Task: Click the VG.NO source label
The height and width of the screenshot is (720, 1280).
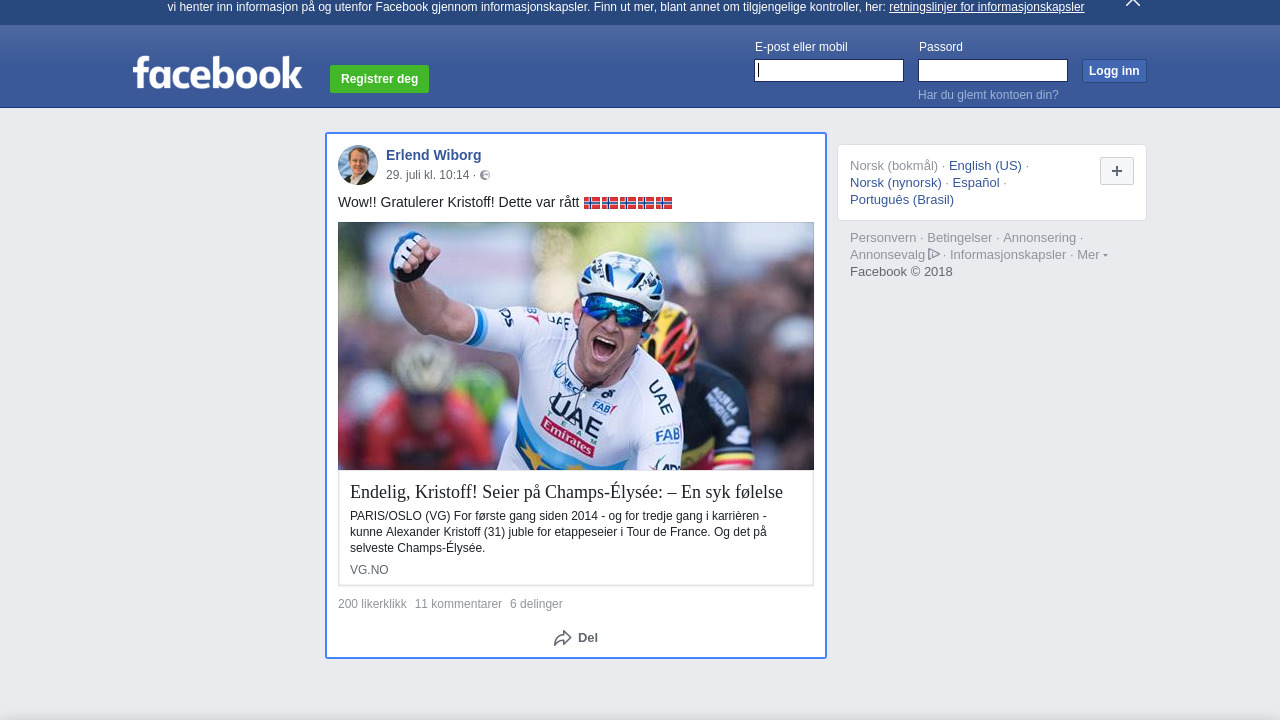Action: (369, 570)
